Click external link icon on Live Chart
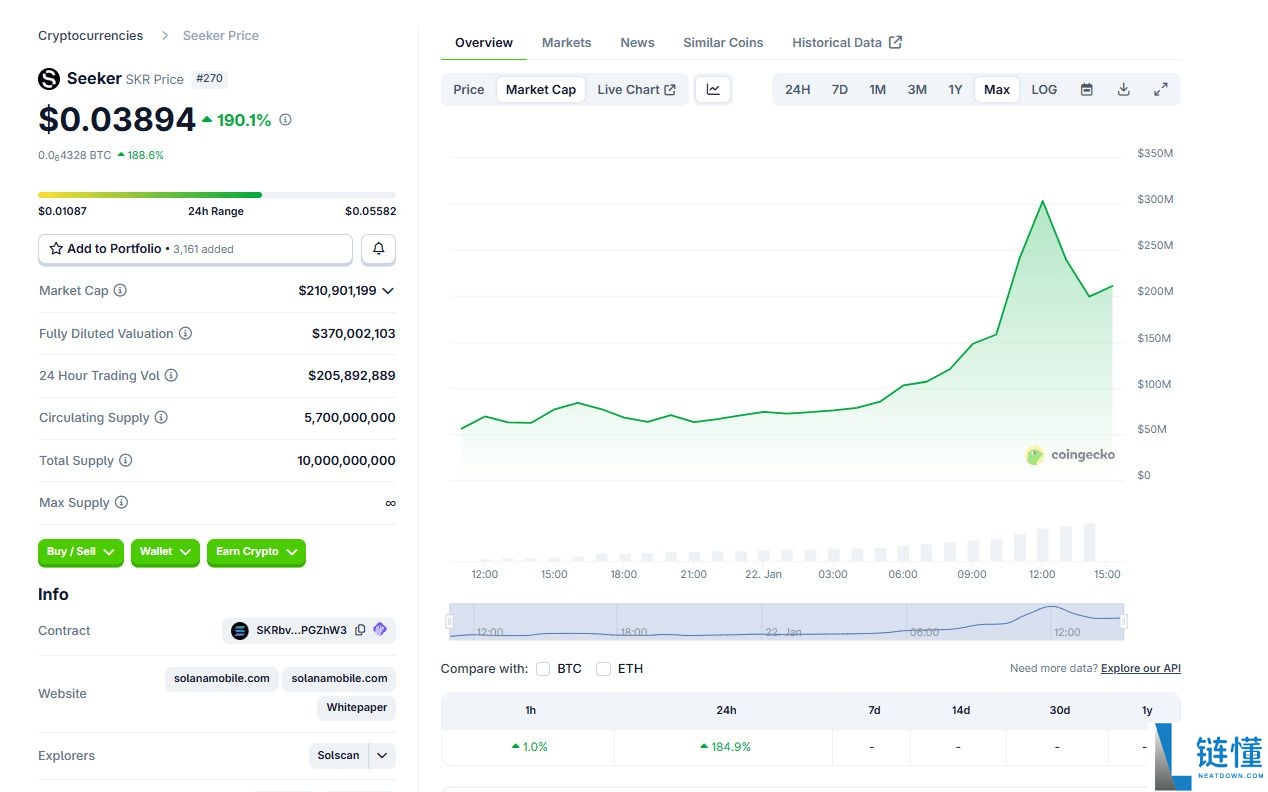1268x792 pixels. pos(670,90)
